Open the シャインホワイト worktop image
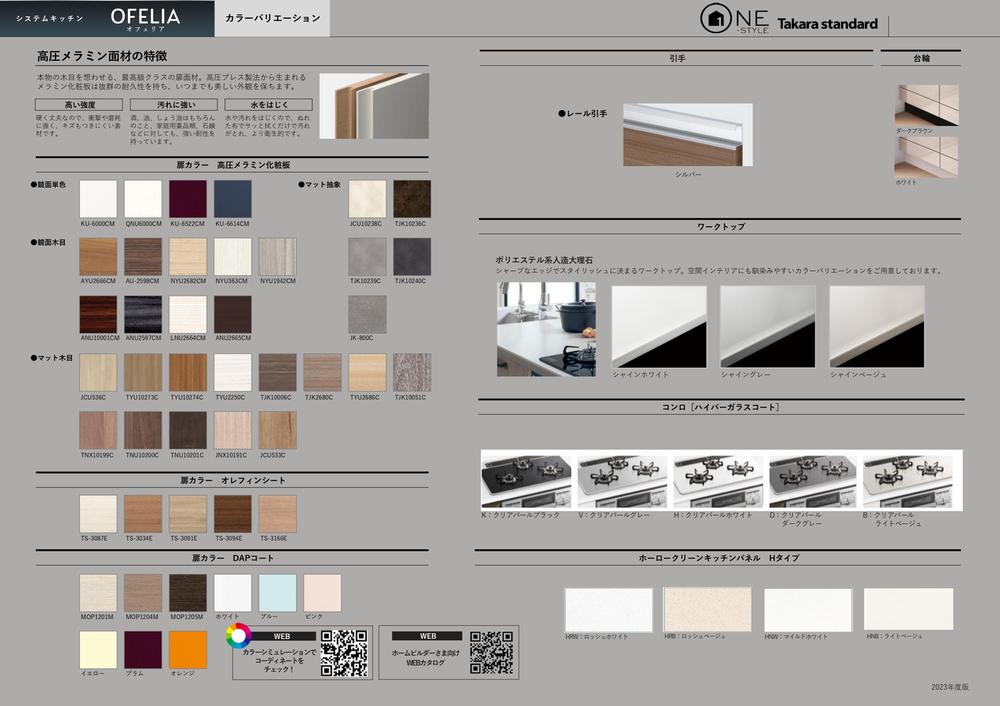The image size is (1000, 706). [659, 327]
